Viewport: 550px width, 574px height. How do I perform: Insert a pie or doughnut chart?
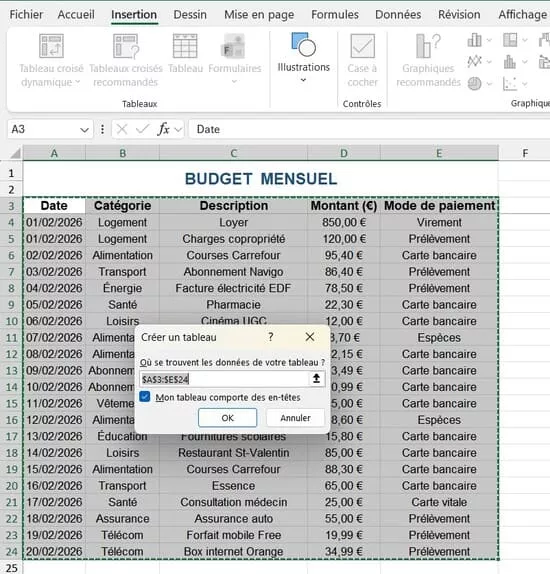point(475,83)
